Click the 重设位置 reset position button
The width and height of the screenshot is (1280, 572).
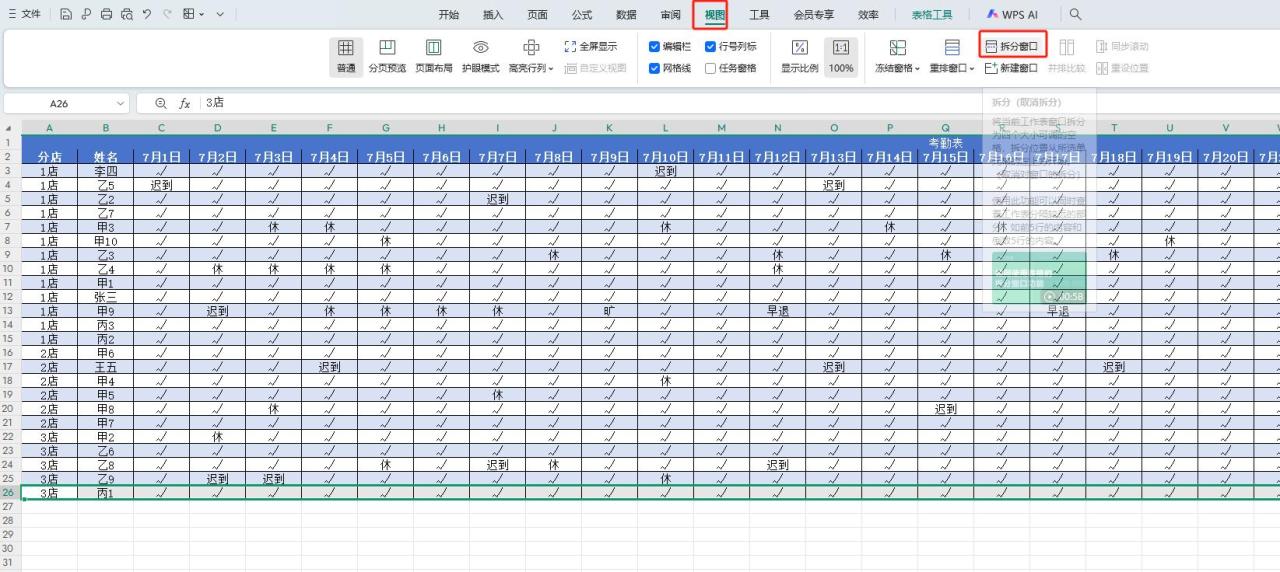tap(1122, 68)
